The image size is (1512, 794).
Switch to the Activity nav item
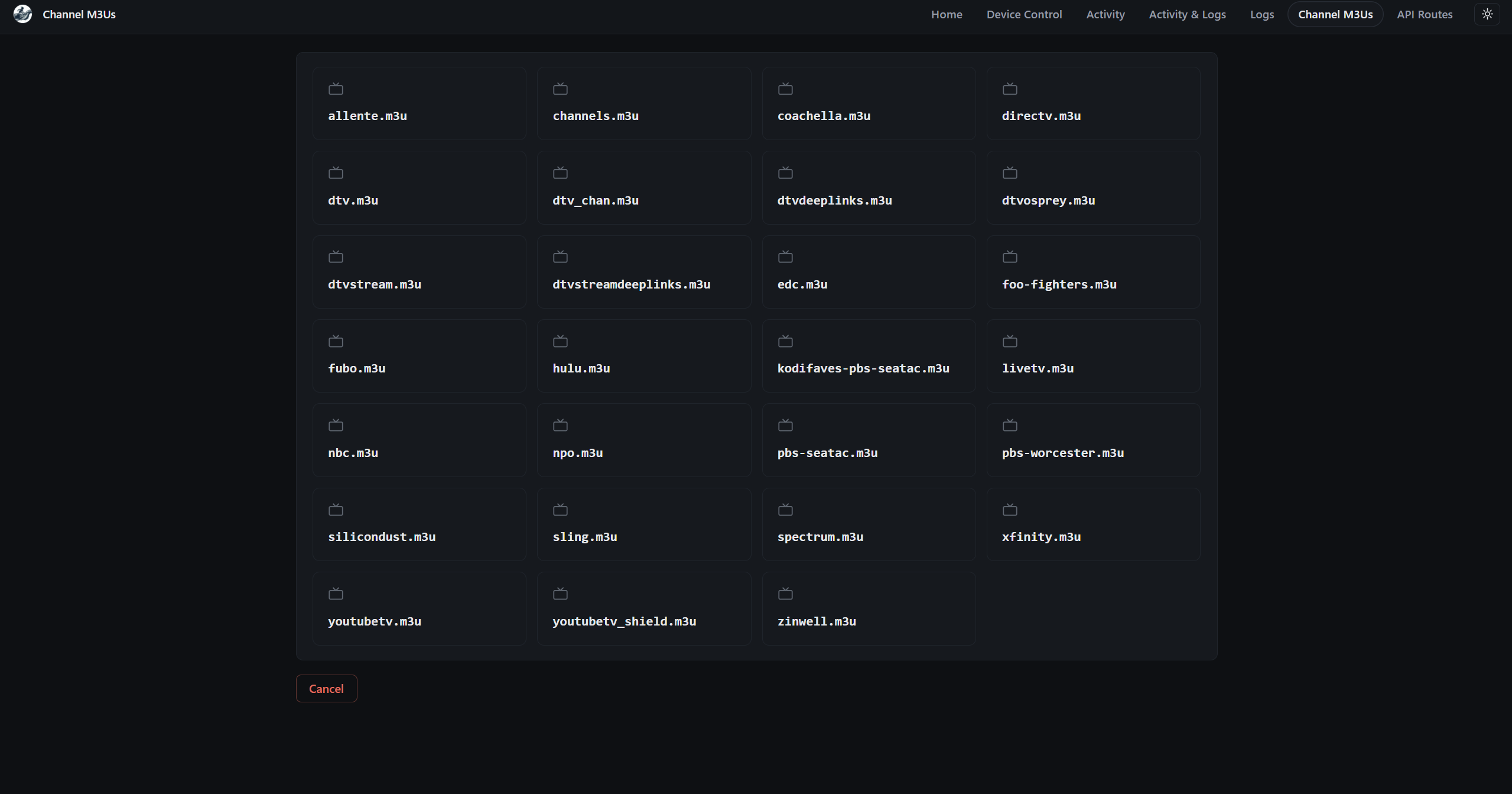1105,14
